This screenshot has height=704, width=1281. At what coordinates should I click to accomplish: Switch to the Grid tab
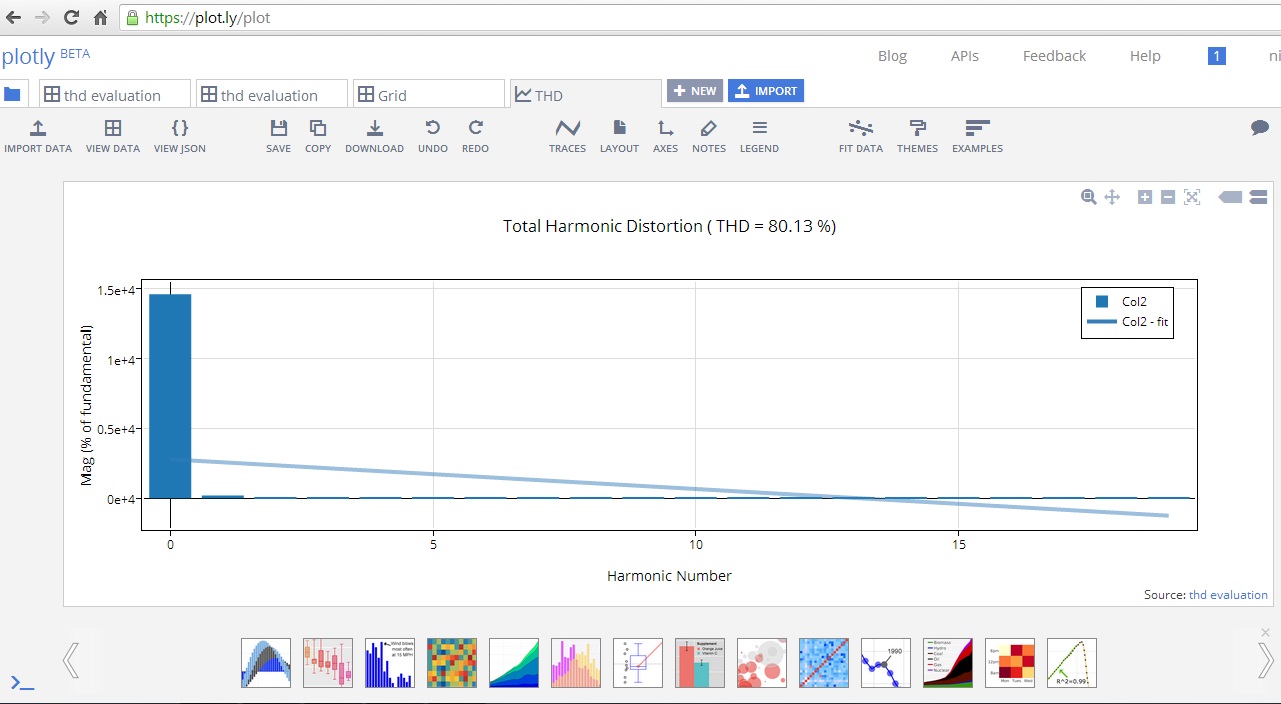428,93
